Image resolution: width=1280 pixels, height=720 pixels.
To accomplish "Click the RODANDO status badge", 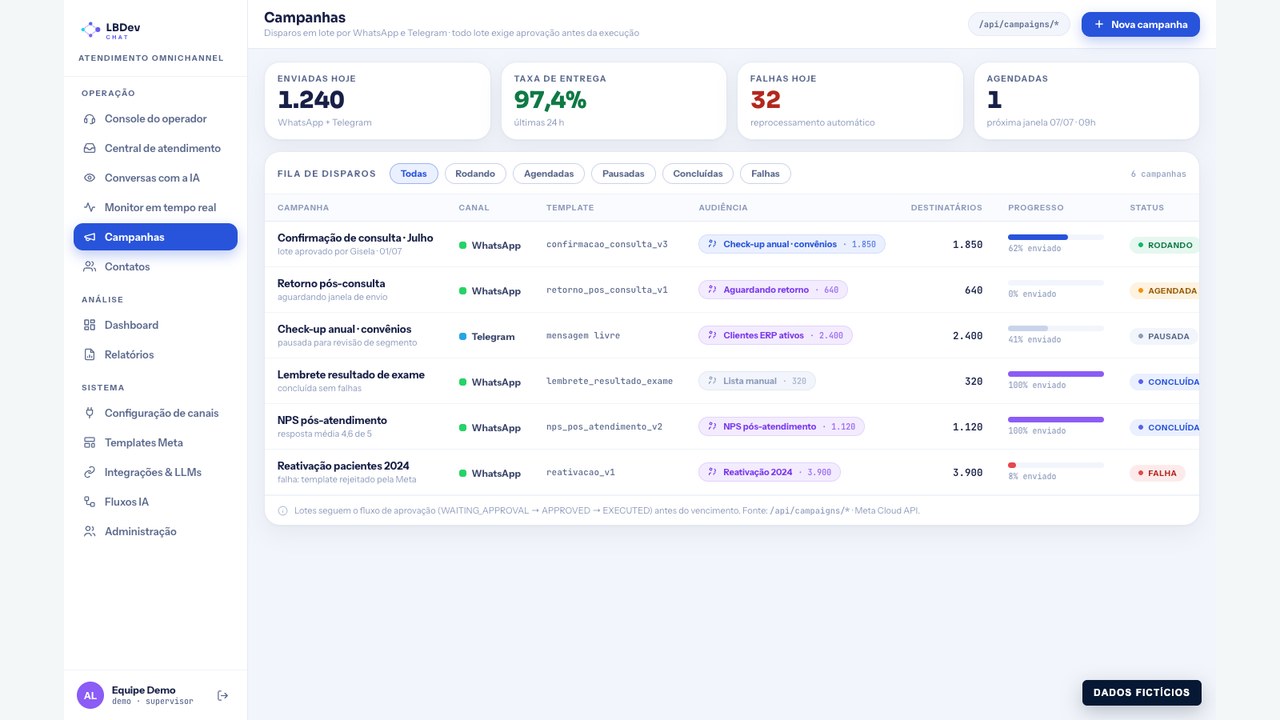I will (1165, 245).
